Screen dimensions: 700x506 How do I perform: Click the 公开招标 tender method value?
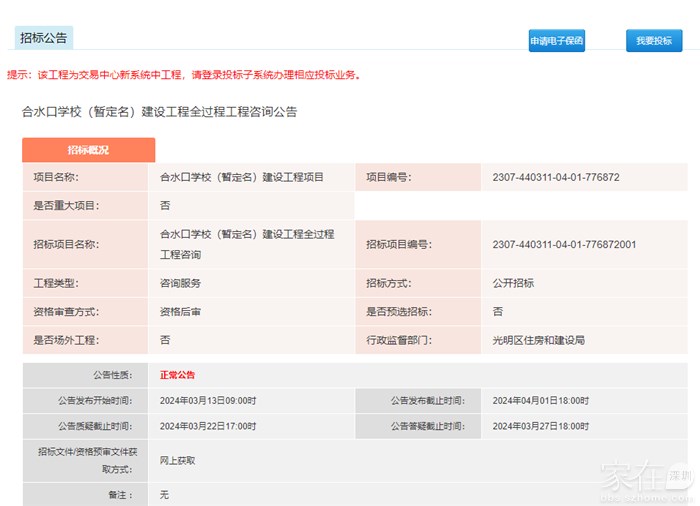[x=513, y=283]
